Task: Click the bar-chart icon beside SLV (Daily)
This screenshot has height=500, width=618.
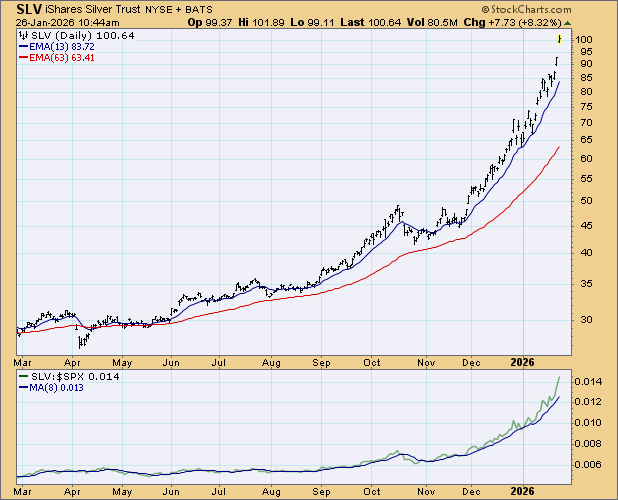Action: point(24,35)
